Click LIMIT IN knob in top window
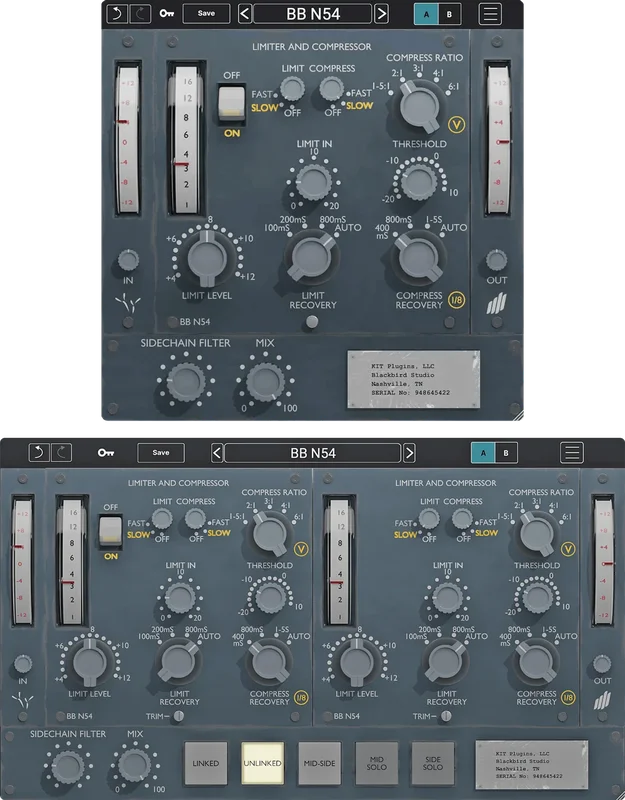This screenshot has height=800, width=625. (x=313, y=182)
